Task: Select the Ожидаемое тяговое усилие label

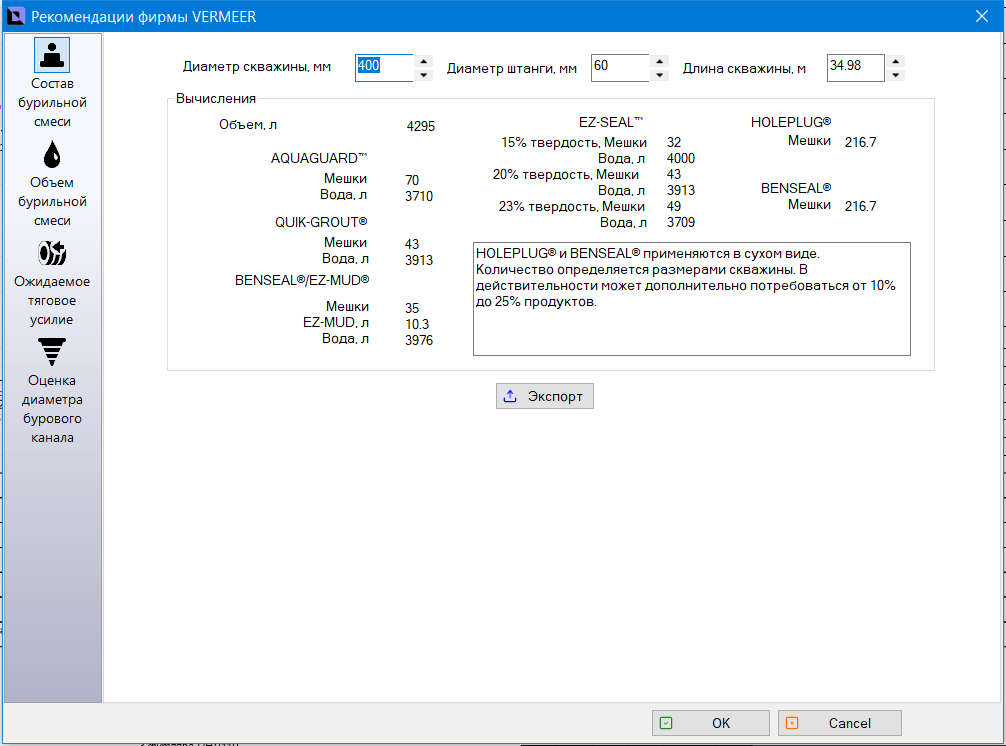Action: pos(52,300)
